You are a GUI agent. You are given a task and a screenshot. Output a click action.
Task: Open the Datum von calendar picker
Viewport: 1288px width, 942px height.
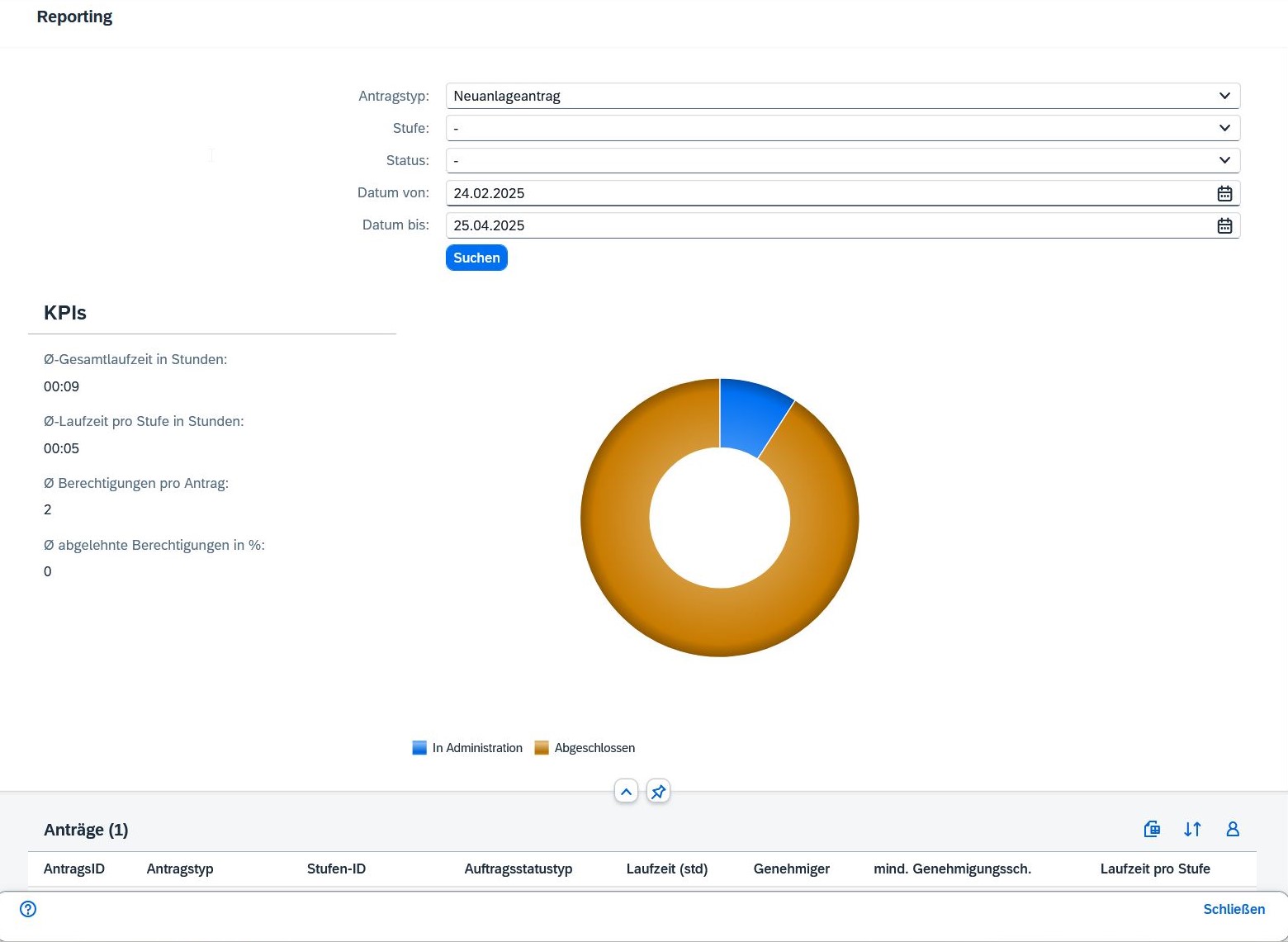pyautogui.click(x=1224, y=193)
